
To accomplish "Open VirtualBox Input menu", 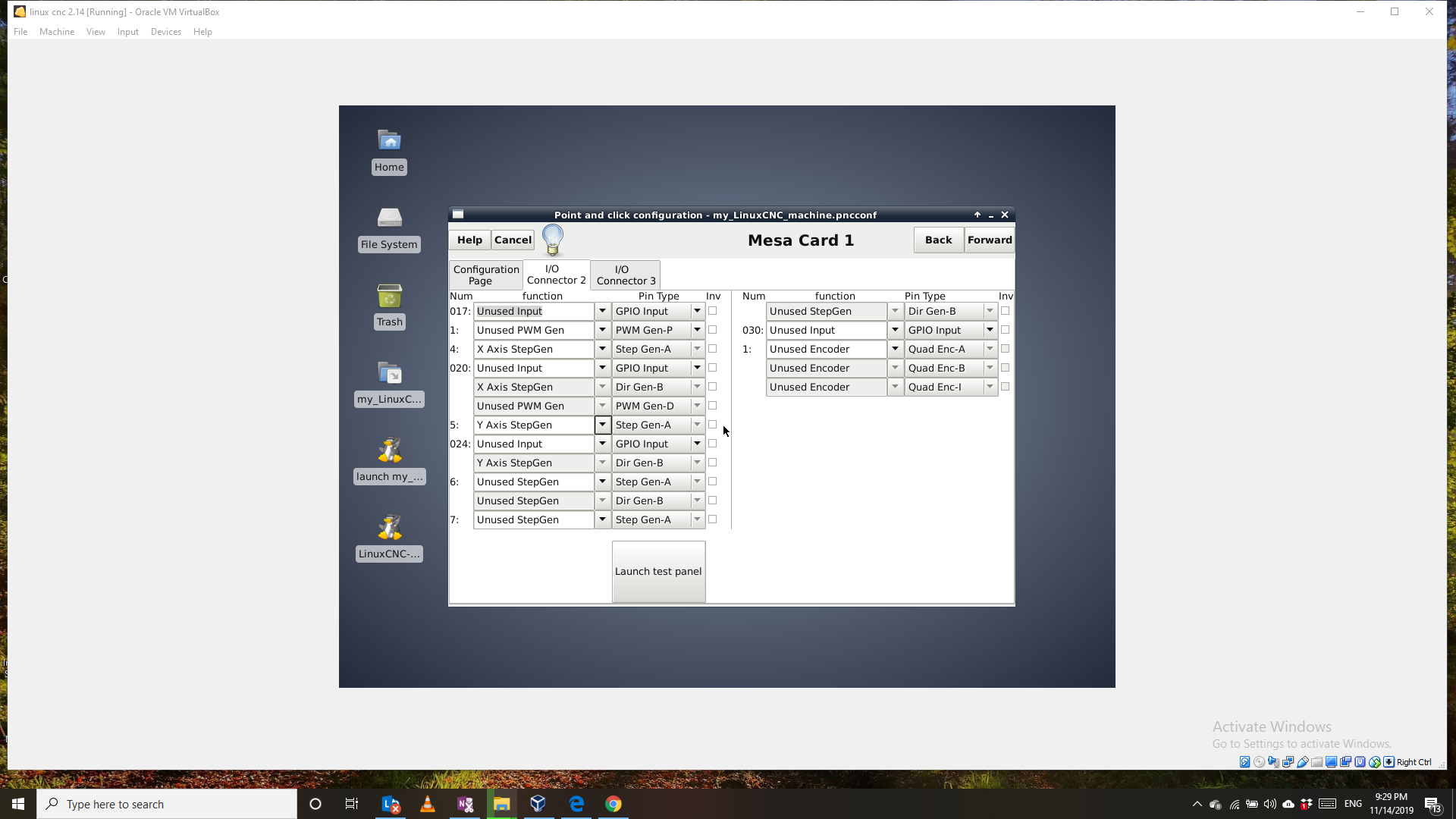I will point(127,32).
